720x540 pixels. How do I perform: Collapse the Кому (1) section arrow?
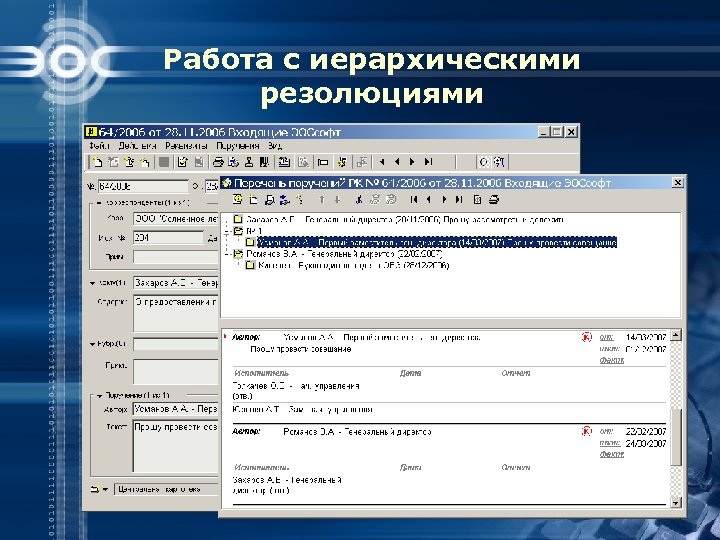(93, 283)
